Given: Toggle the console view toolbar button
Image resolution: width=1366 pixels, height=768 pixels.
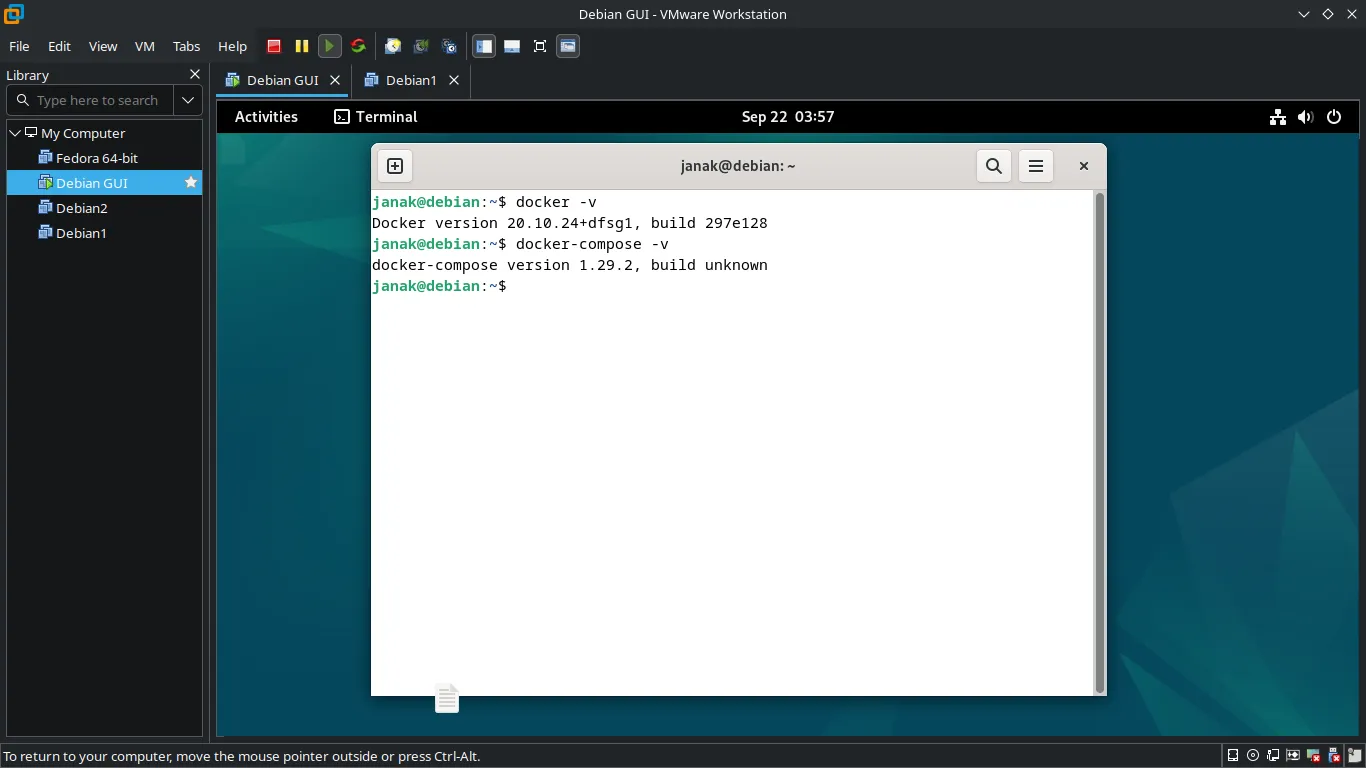Looking at the screenshot, I should 568,46.
